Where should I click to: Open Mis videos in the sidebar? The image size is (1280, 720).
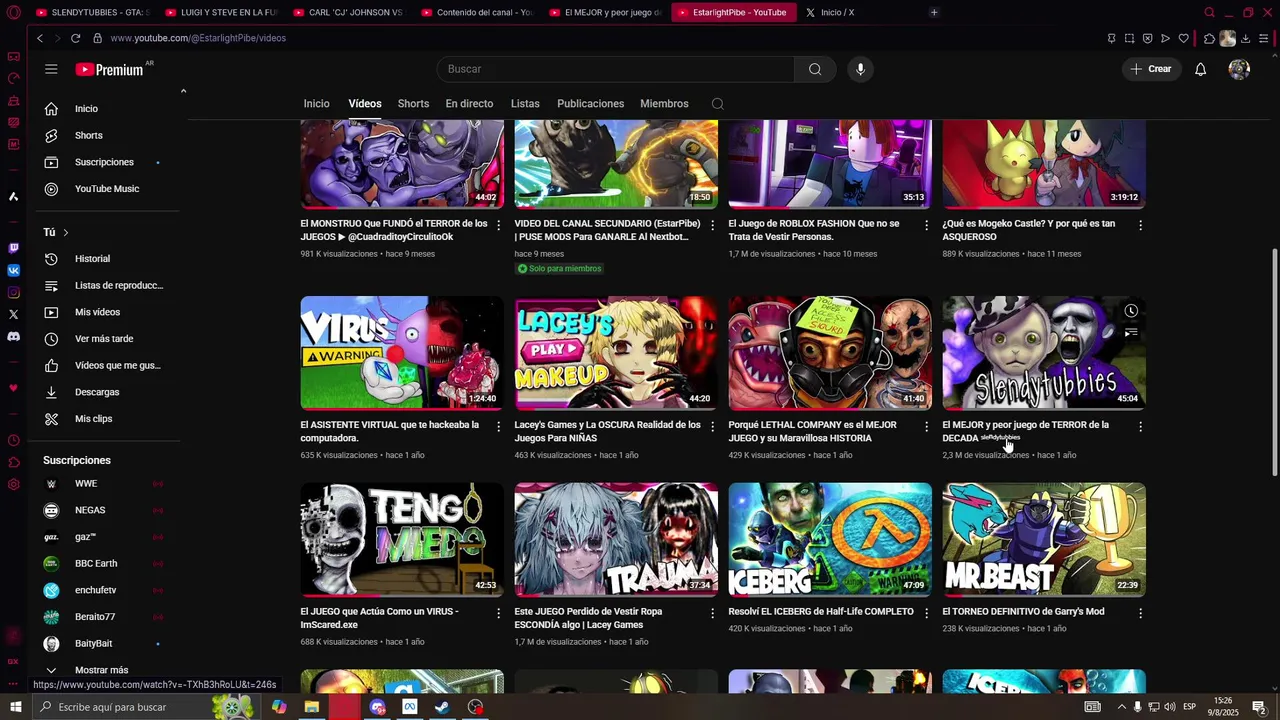pos(110,312)
